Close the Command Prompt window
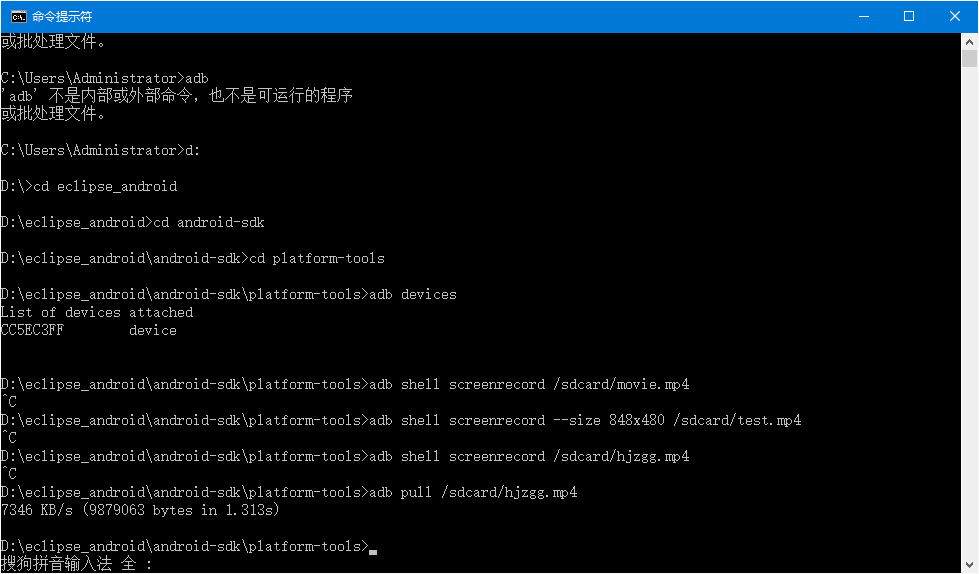The height and width of the screenshot is (574, 979). coord(955,16)
